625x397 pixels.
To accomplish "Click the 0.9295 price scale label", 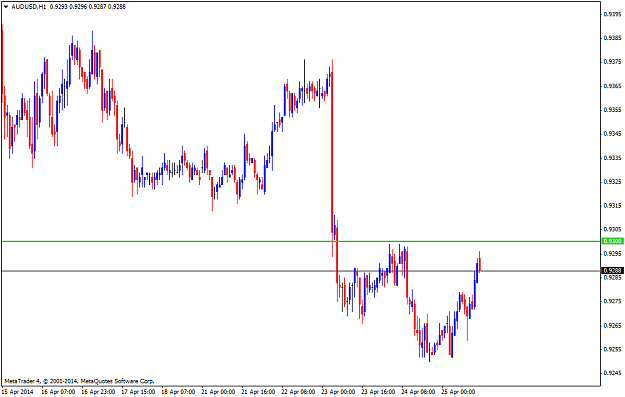I will point(613,254).
